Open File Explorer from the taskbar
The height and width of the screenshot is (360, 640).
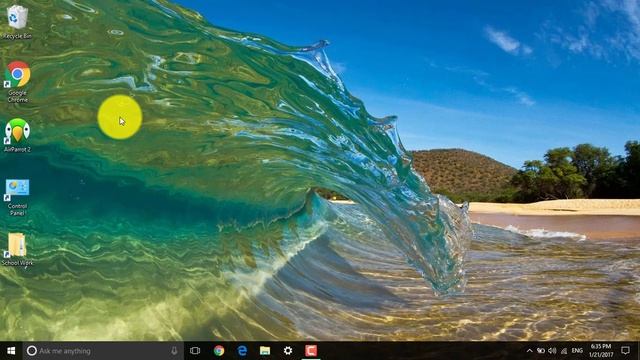(x=265, y=351)
